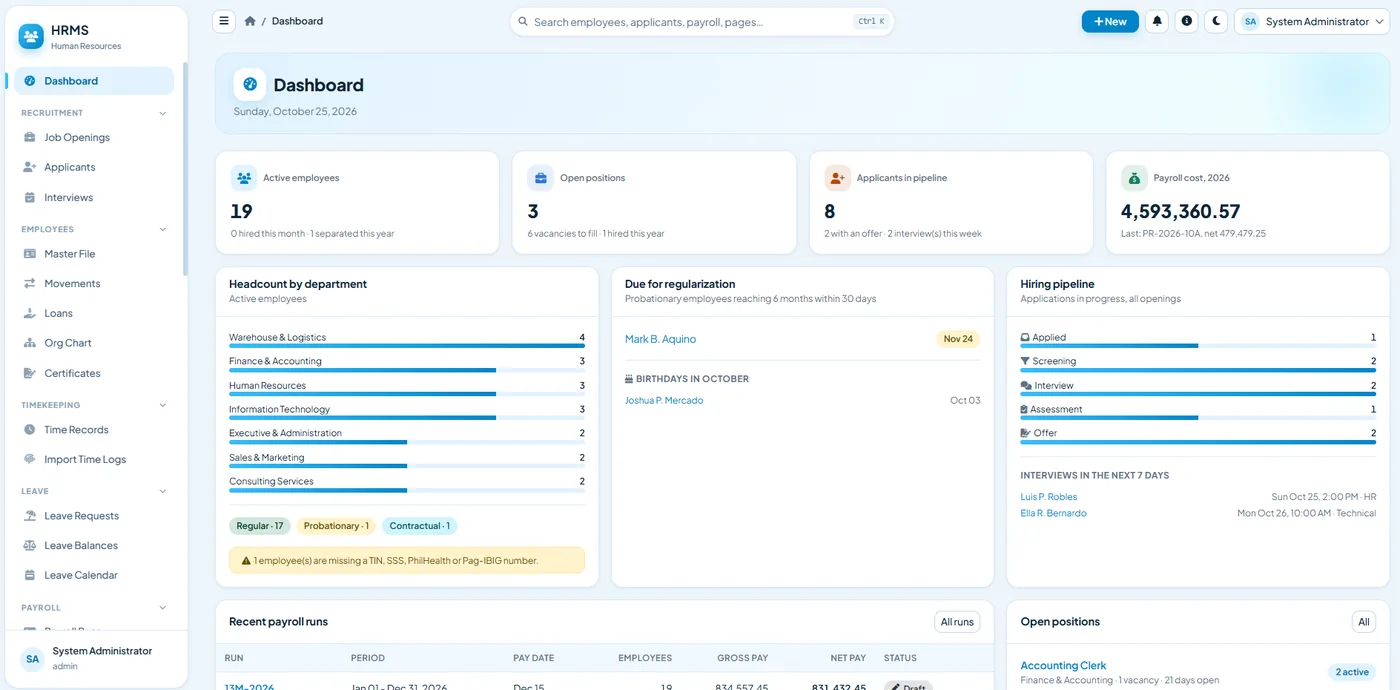The width and height of the screenshot is (1400, 690).
Task: Collapse the Timekeeping sidebar section
Action: (x=163, y=405)
